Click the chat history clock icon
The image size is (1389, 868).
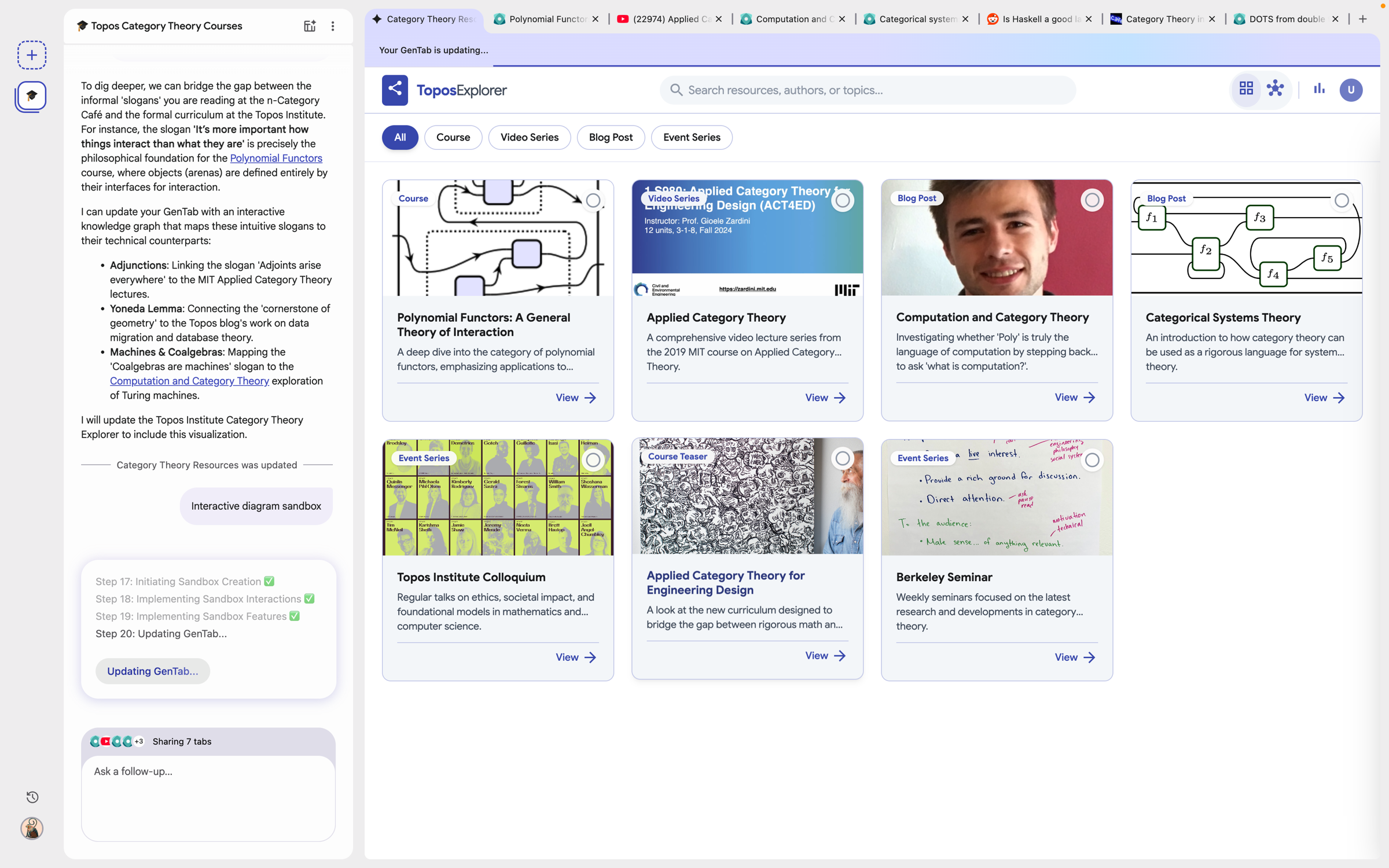[32, 797]
